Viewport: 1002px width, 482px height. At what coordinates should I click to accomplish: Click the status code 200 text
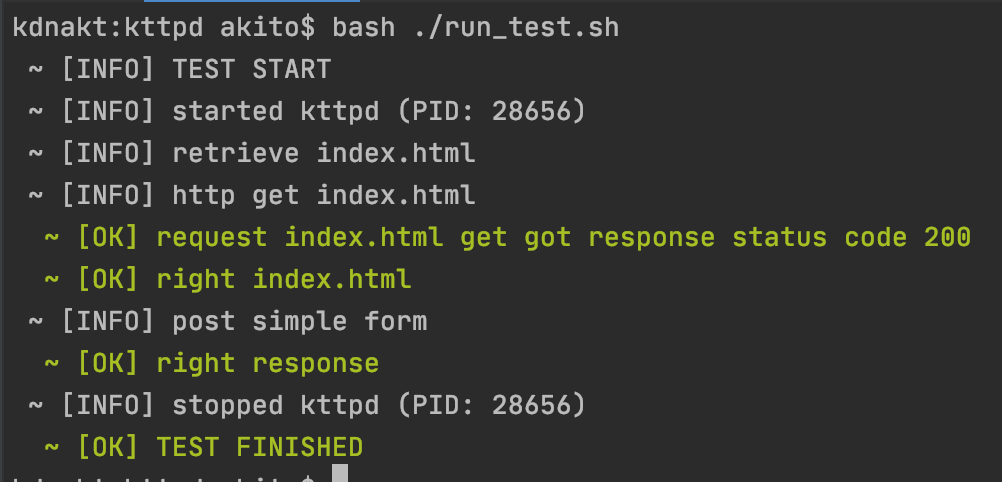coord(851,237)
